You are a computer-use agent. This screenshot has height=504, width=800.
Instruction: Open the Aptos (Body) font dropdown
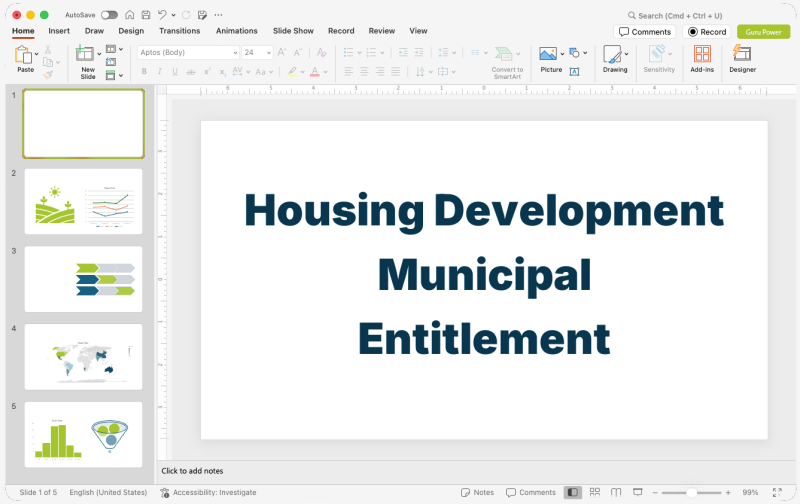pos(235,53)
